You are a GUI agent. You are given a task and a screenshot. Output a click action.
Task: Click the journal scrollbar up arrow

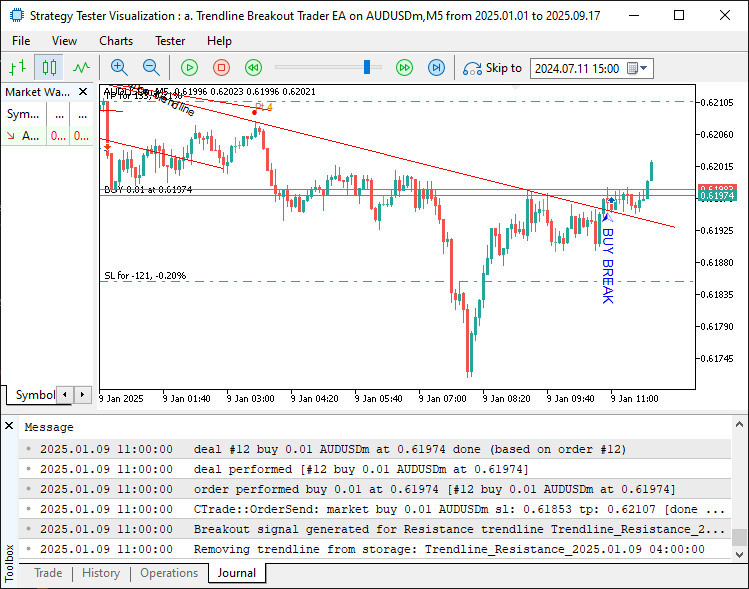point(739,424)
